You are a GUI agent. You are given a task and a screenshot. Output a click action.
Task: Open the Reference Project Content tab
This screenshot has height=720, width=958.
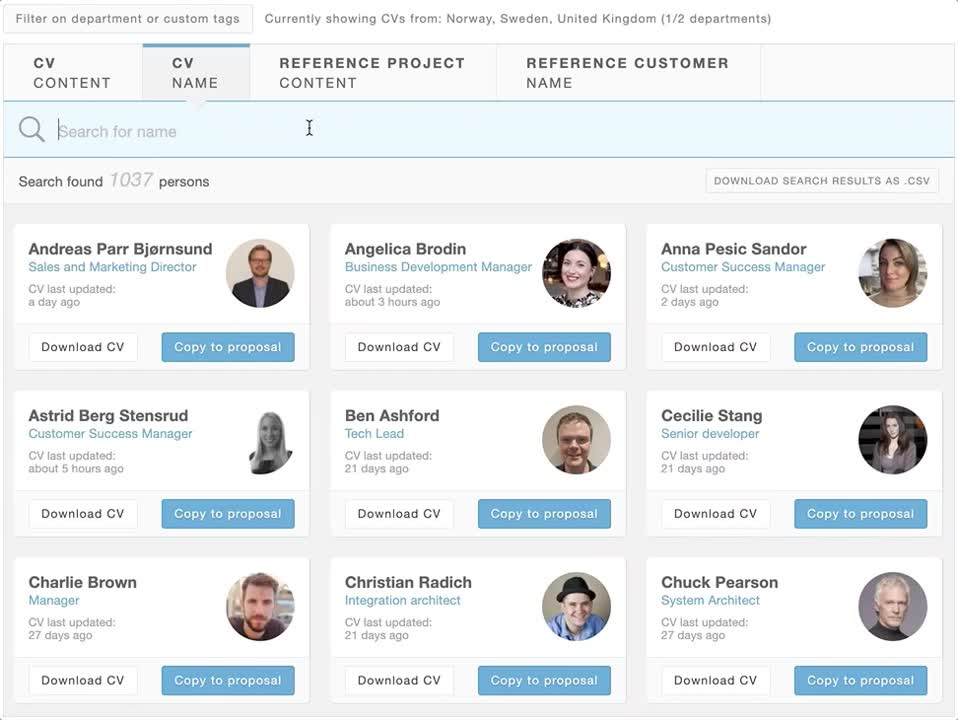point(372,73)
